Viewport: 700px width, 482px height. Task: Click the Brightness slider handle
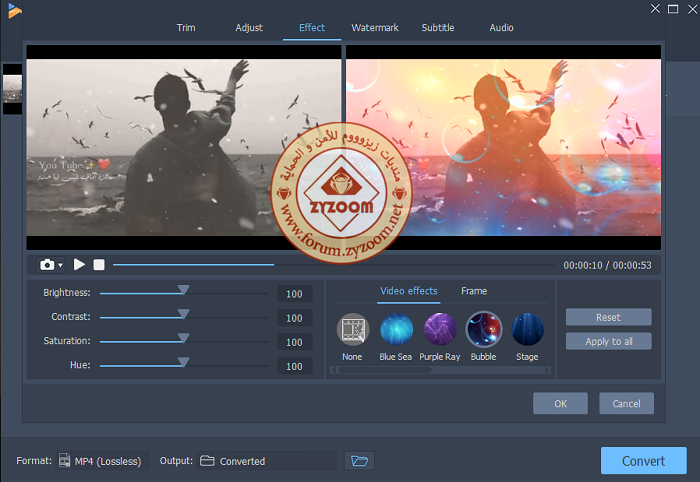click(183, 290)
